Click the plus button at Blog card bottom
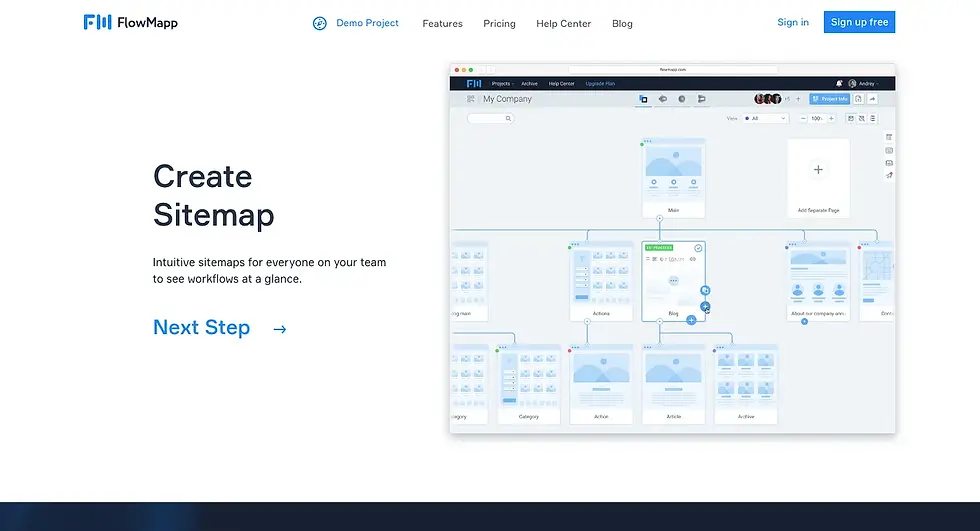The height and width of the screenshot is (531, 980). pyautogui.click(x=691, y=320)
